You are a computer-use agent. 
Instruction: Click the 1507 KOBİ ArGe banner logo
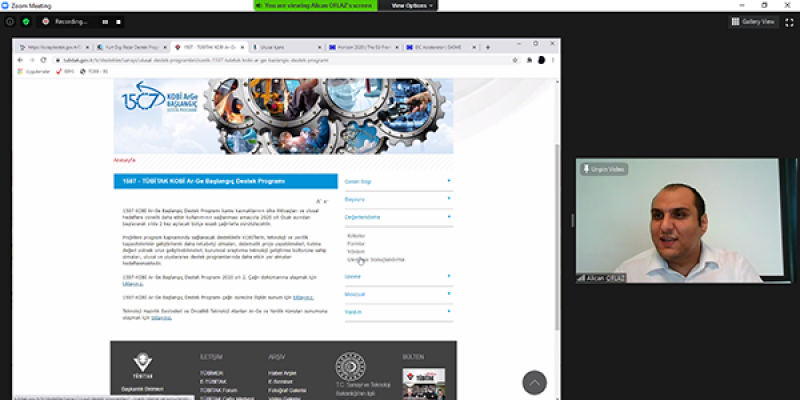(x=159, y=97)
